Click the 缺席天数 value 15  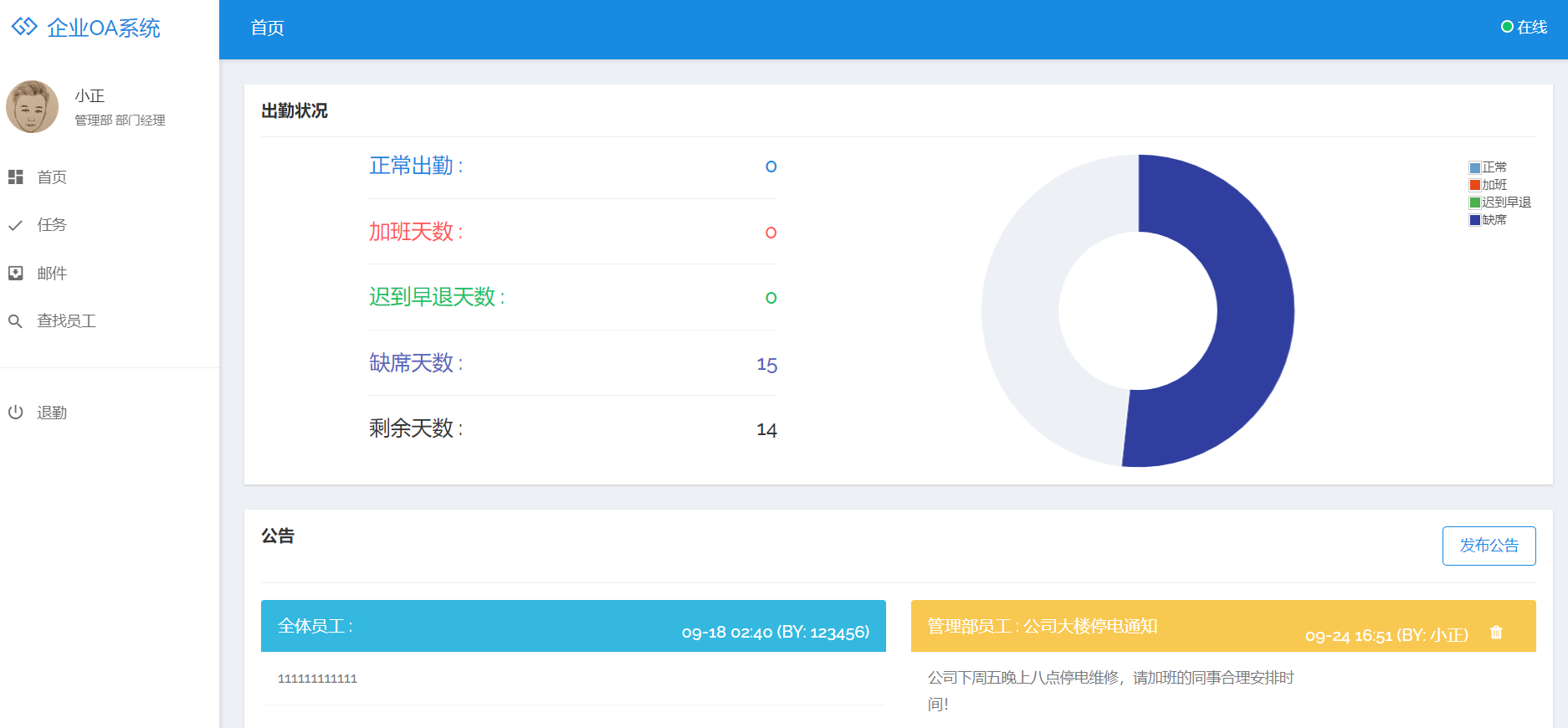pos(767,365)
